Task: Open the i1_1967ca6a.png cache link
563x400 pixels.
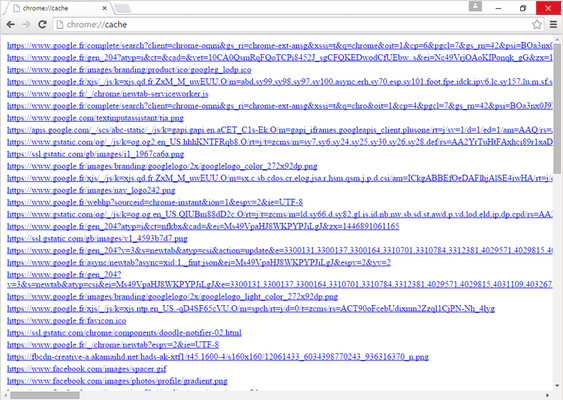Action: (x=95, y=154)
